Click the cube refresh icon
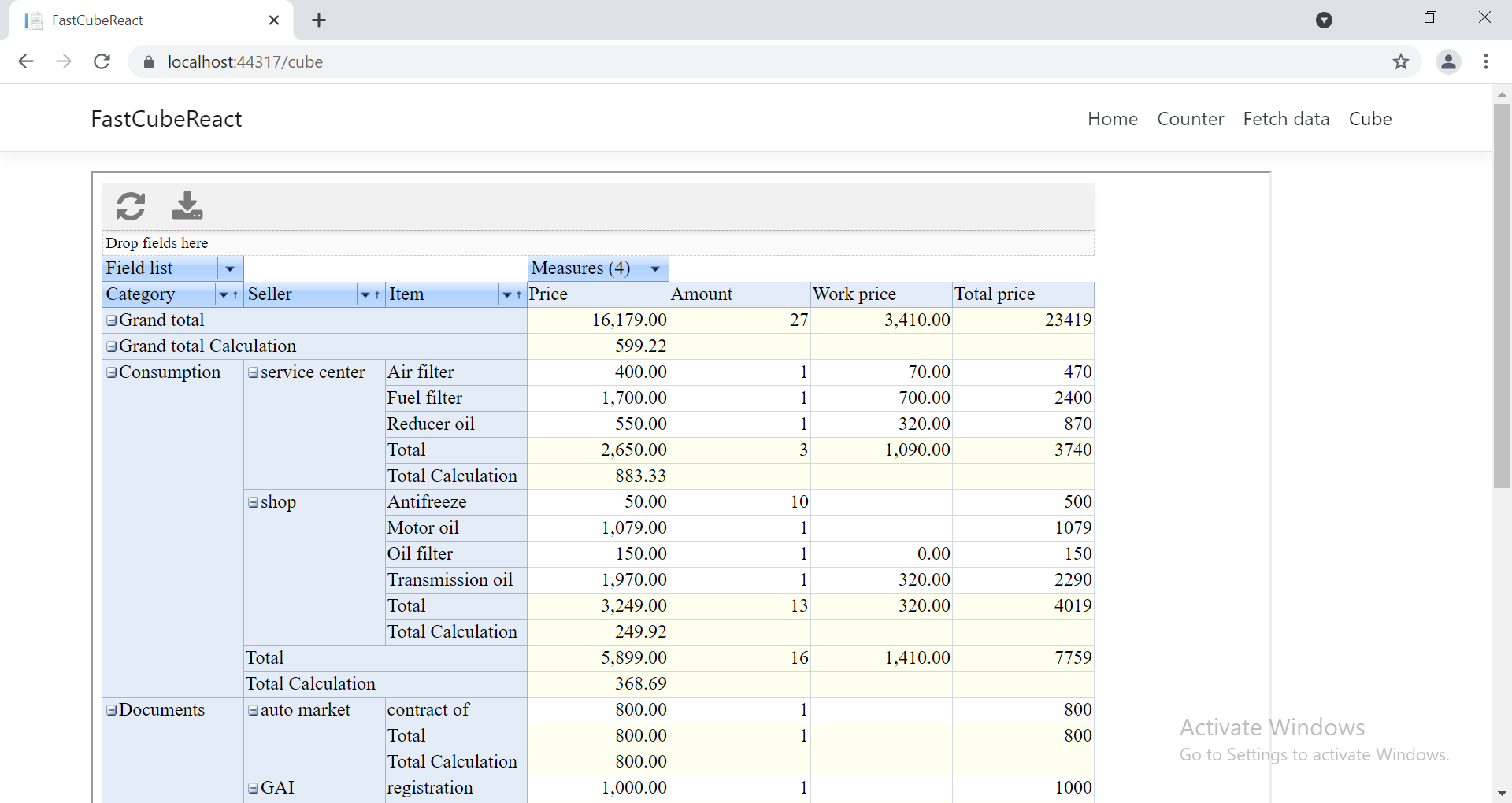The image size is (1512, 803). coord(131,206)
